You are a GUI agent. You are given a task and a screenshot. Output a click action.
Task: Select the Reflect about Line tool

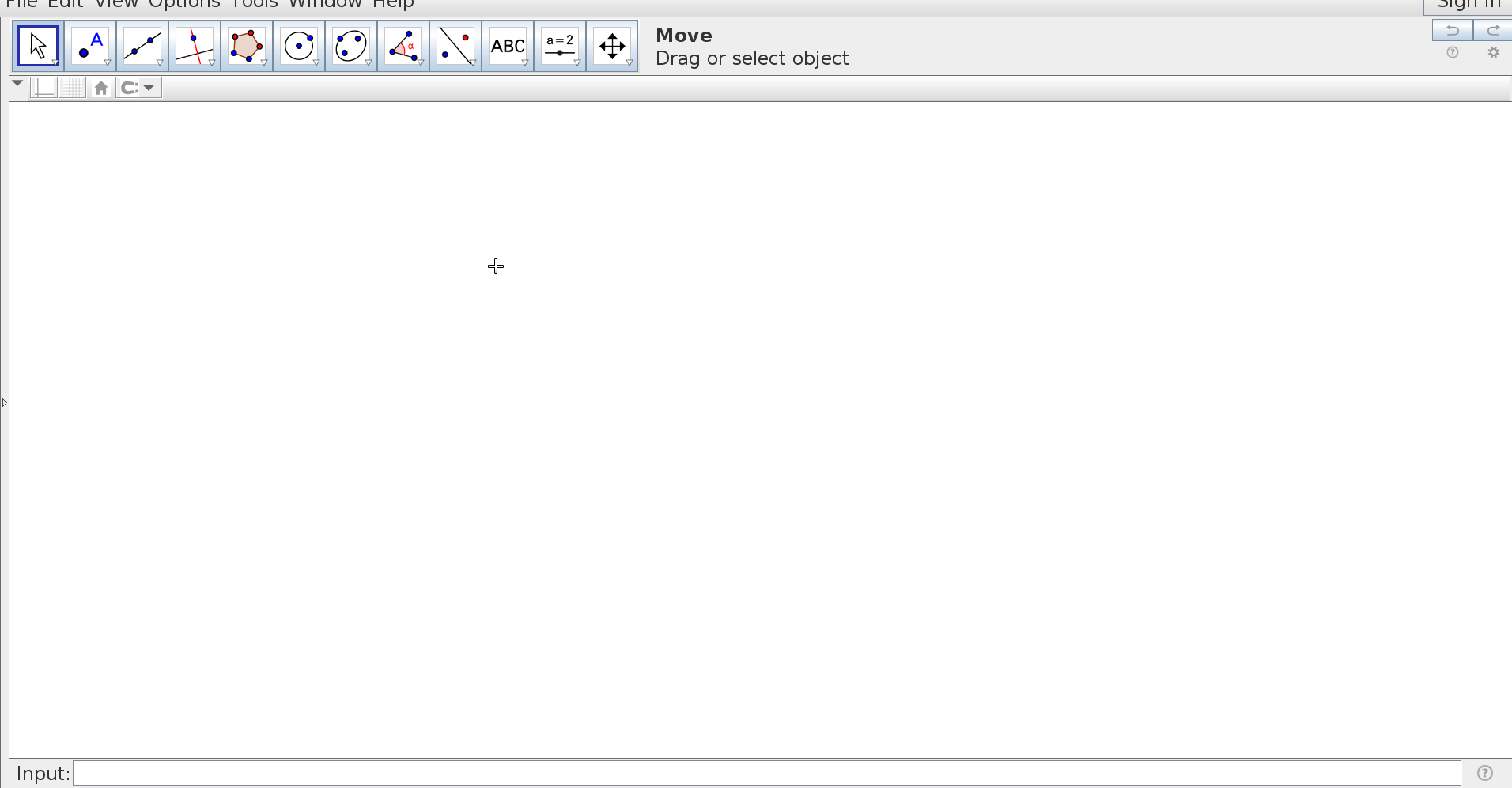(455, 46)
